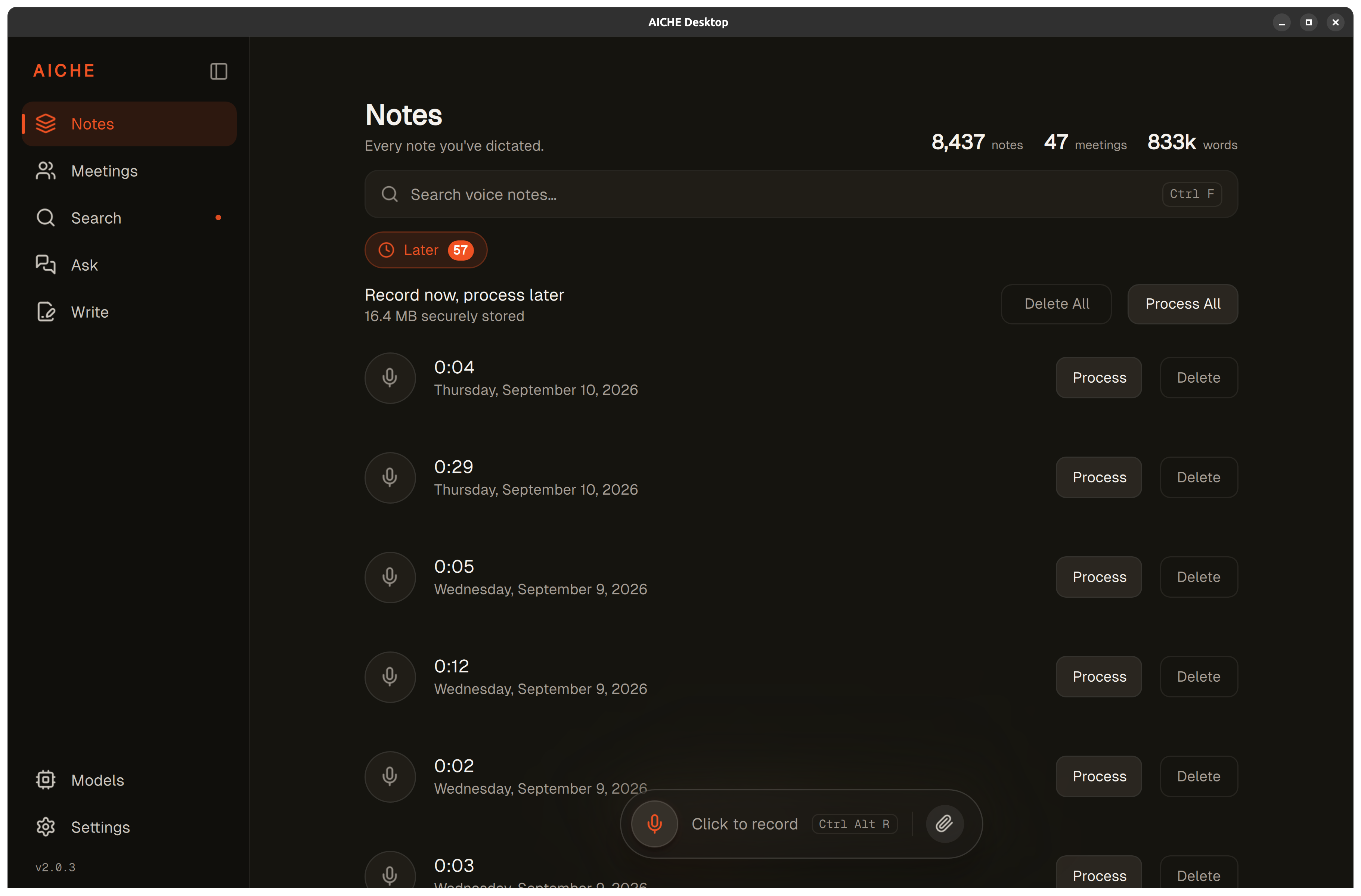The width and height of the screenshot is (1361, 896).
Task: Click the Notes layers icon in sidebar
Action: 46,124
